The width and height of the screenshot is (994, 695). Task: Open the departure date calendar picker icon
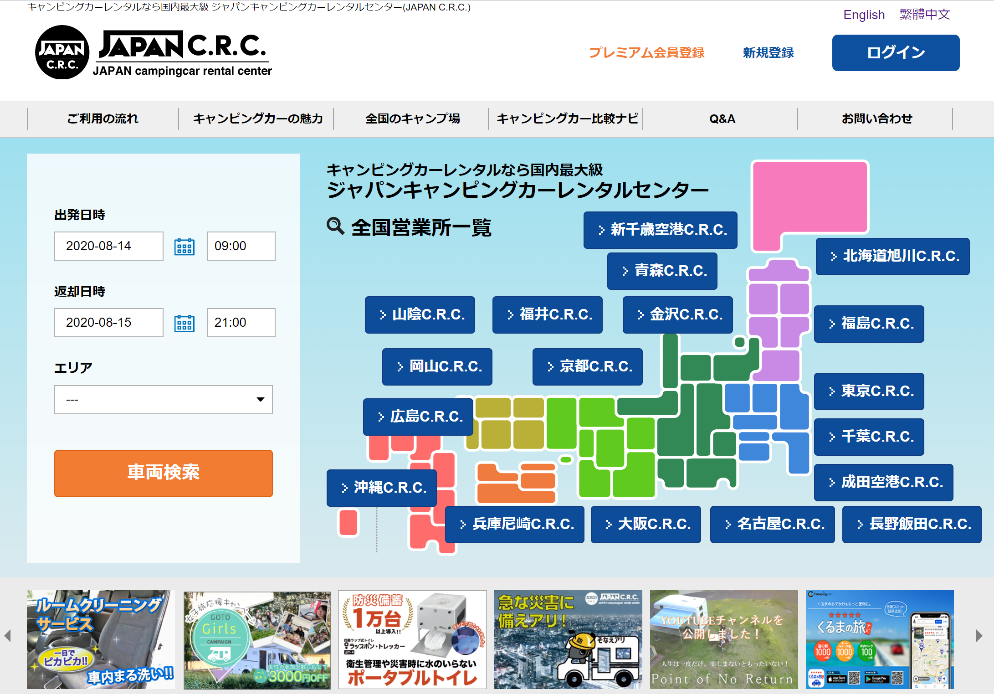tap(184, 246)
